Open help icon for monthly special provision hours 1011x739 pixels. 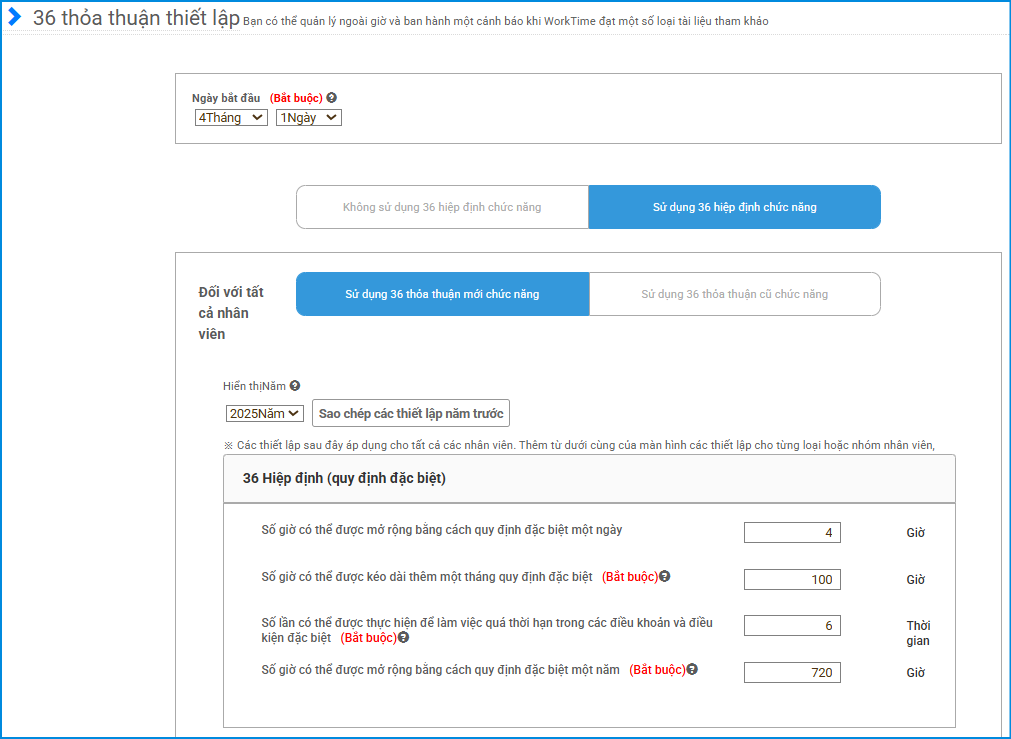tap(664, 577)
